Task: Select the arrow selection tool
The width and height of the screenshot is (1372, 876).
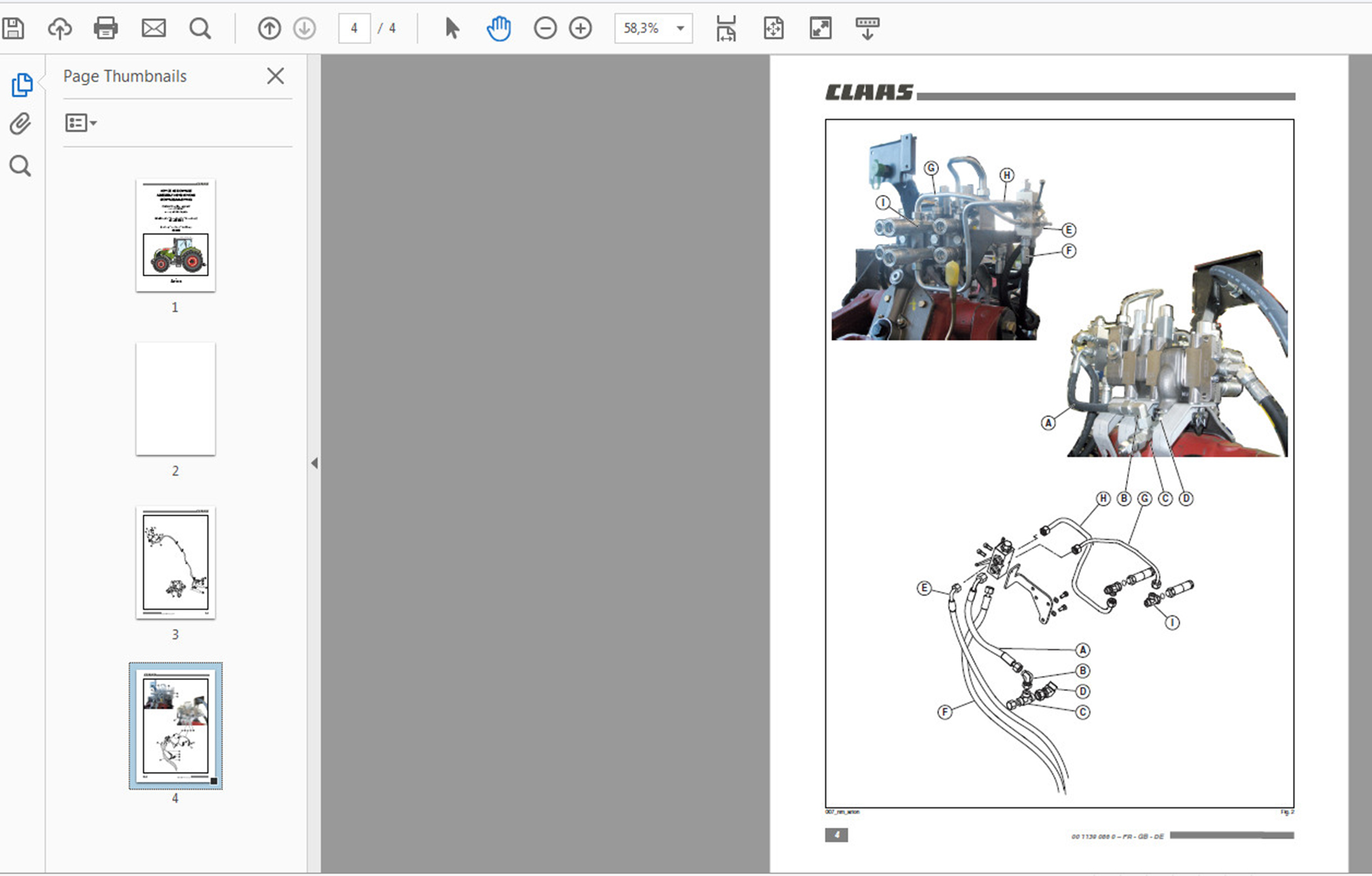Action: coord(452,28)
